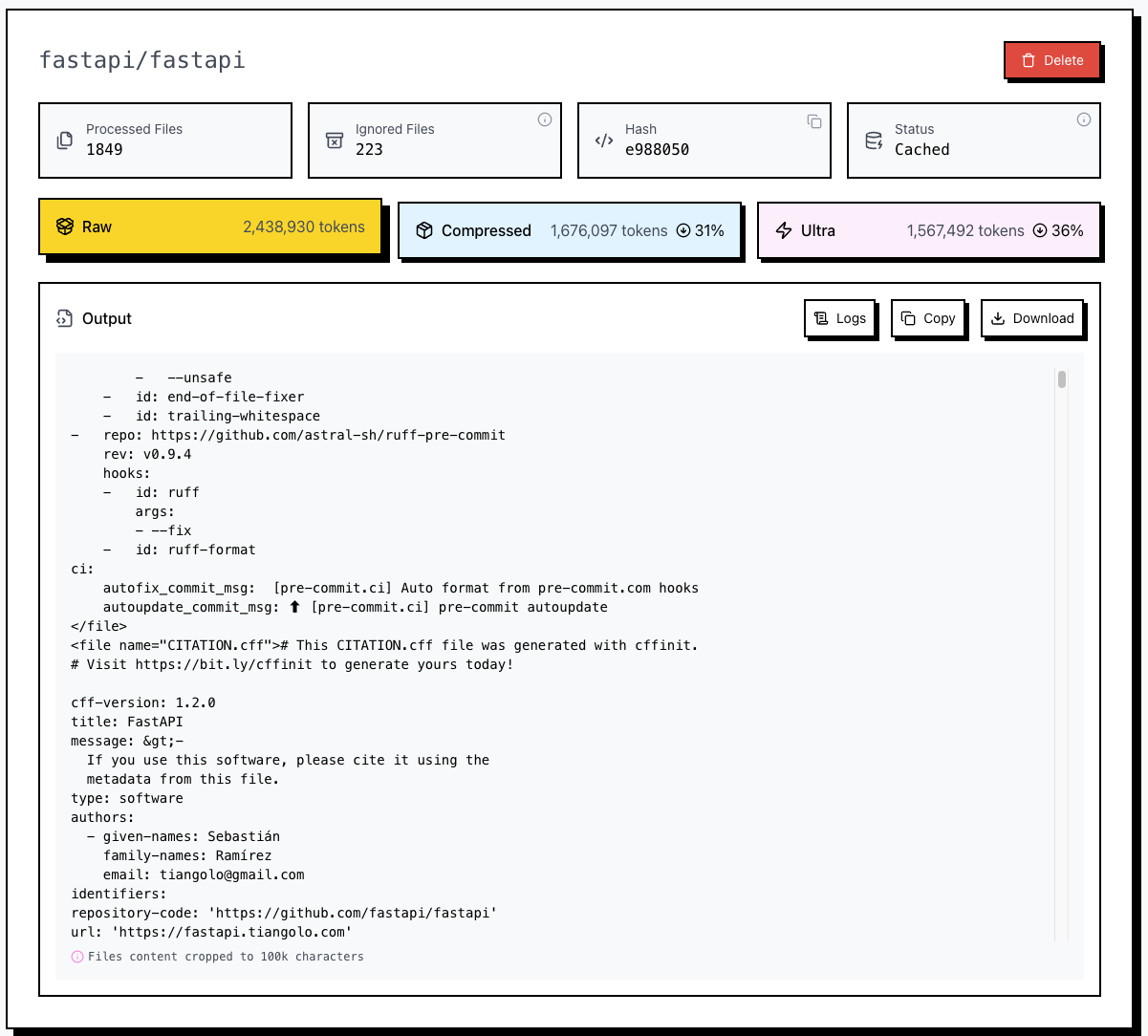Click the CITATION.cff file tag line
Screen dimensions: 1148x1036
coord(384,645)
